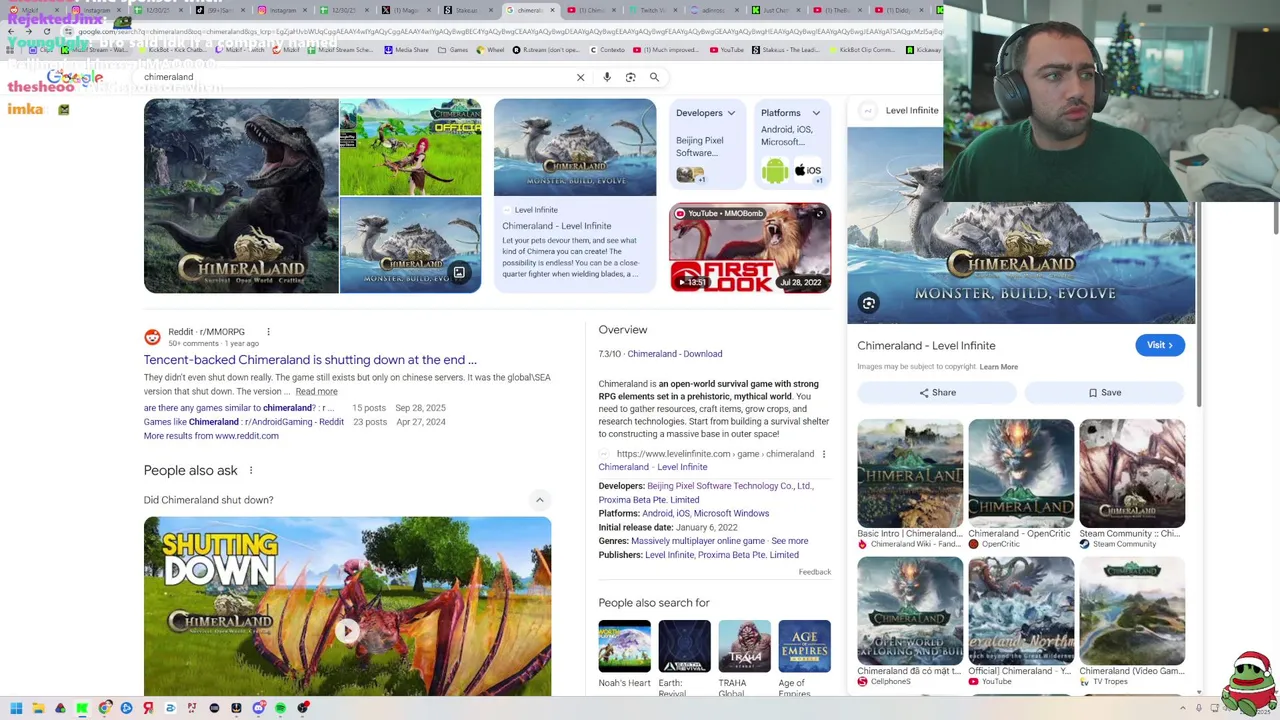
Task: Open the Android platform icon
Action: [775, 171]
